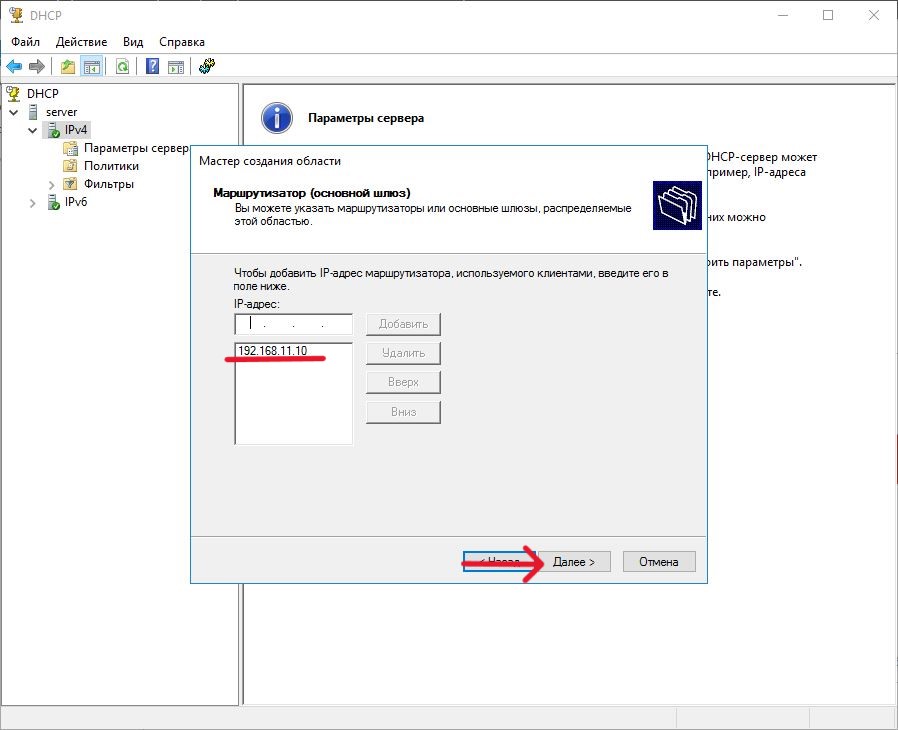Expand the IPv6 tree node
This screenshot has width=898, height=730.
tap(33, 202)
